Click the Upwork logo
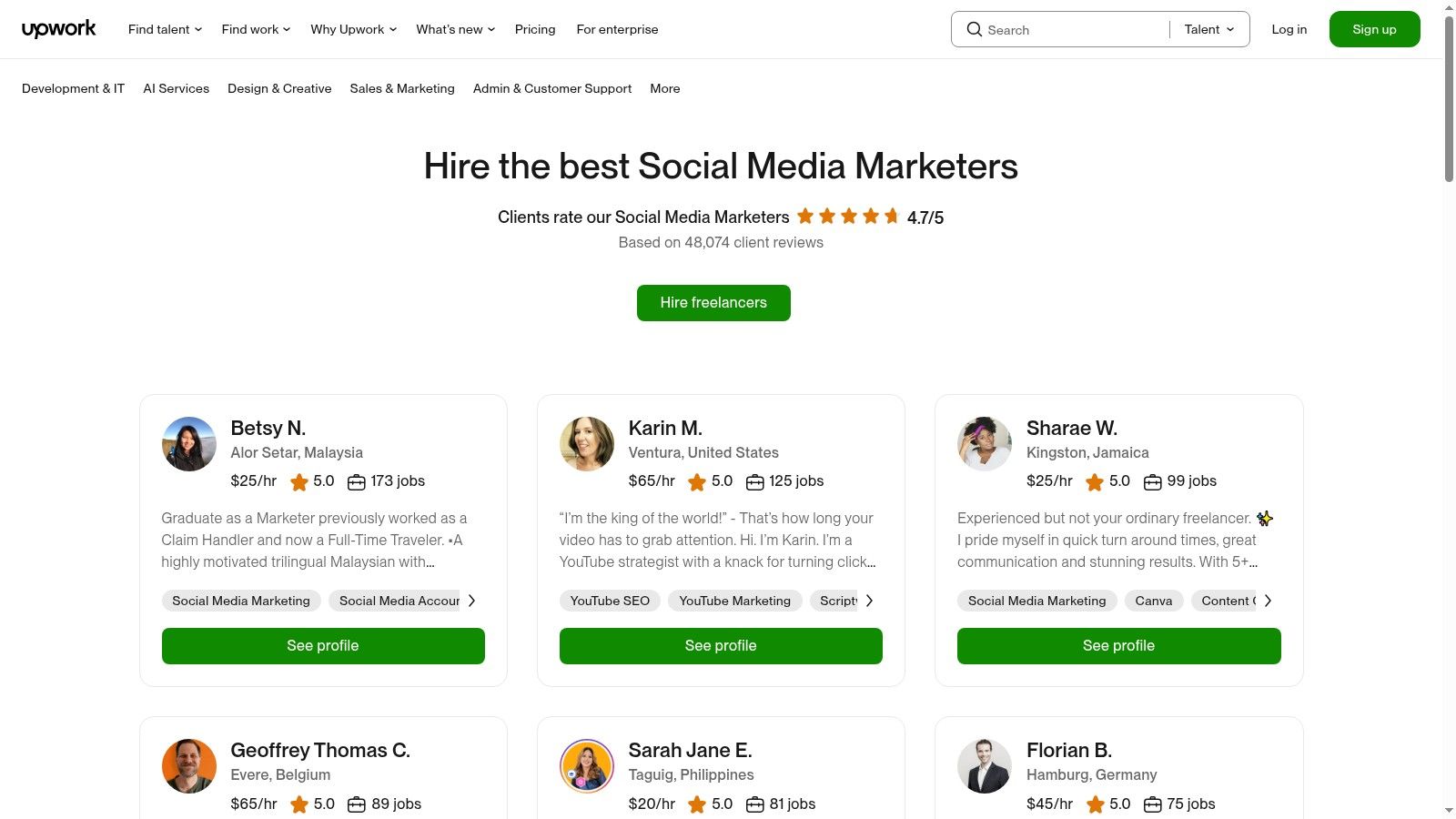The height and width of the screenshot is (819, 1456). [58, 29]
